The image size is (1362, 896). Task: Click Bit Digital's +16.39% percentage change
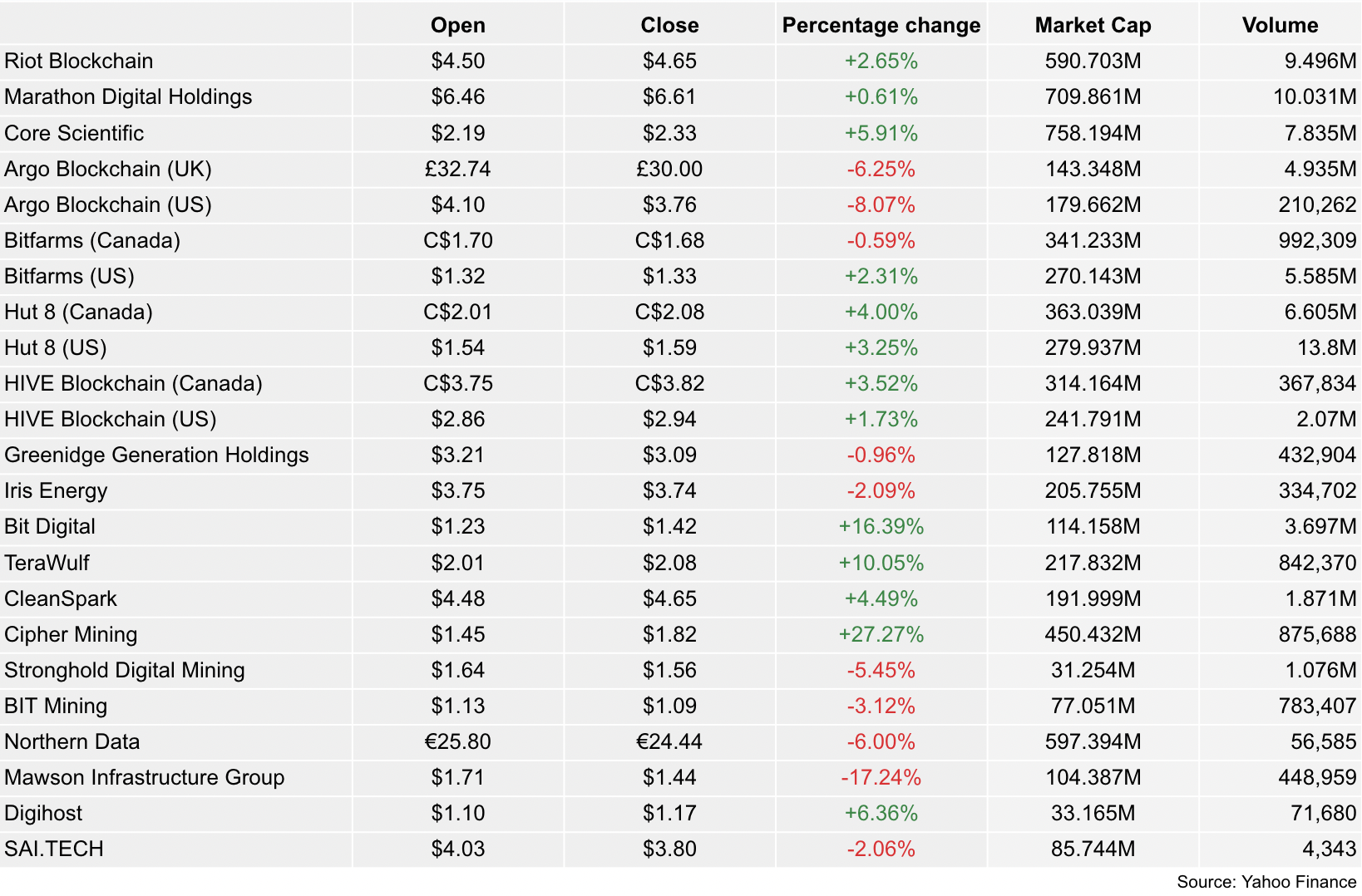tap(881, 526)
